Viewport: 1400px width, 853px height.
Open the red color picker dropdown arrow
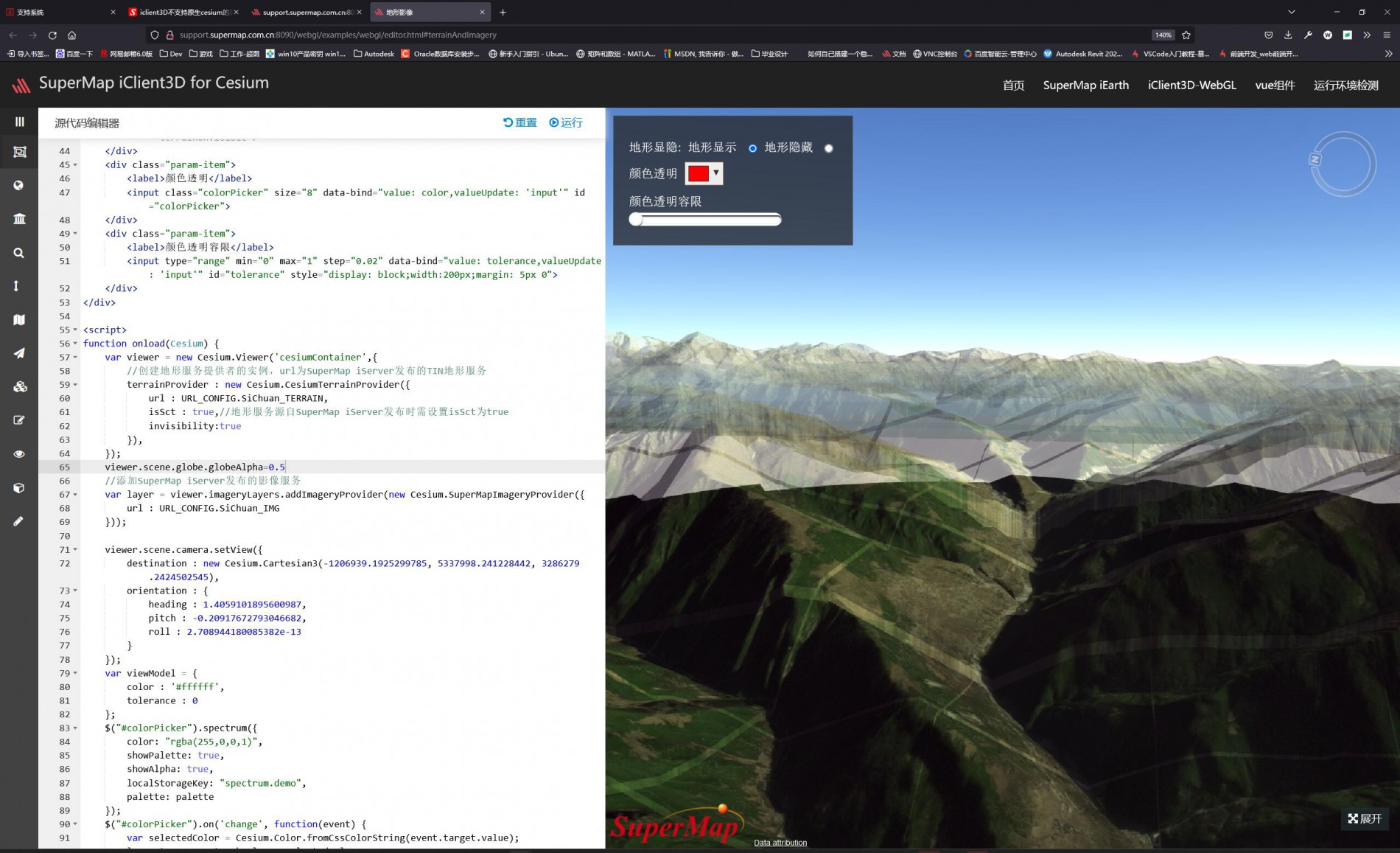click(715, 173)
